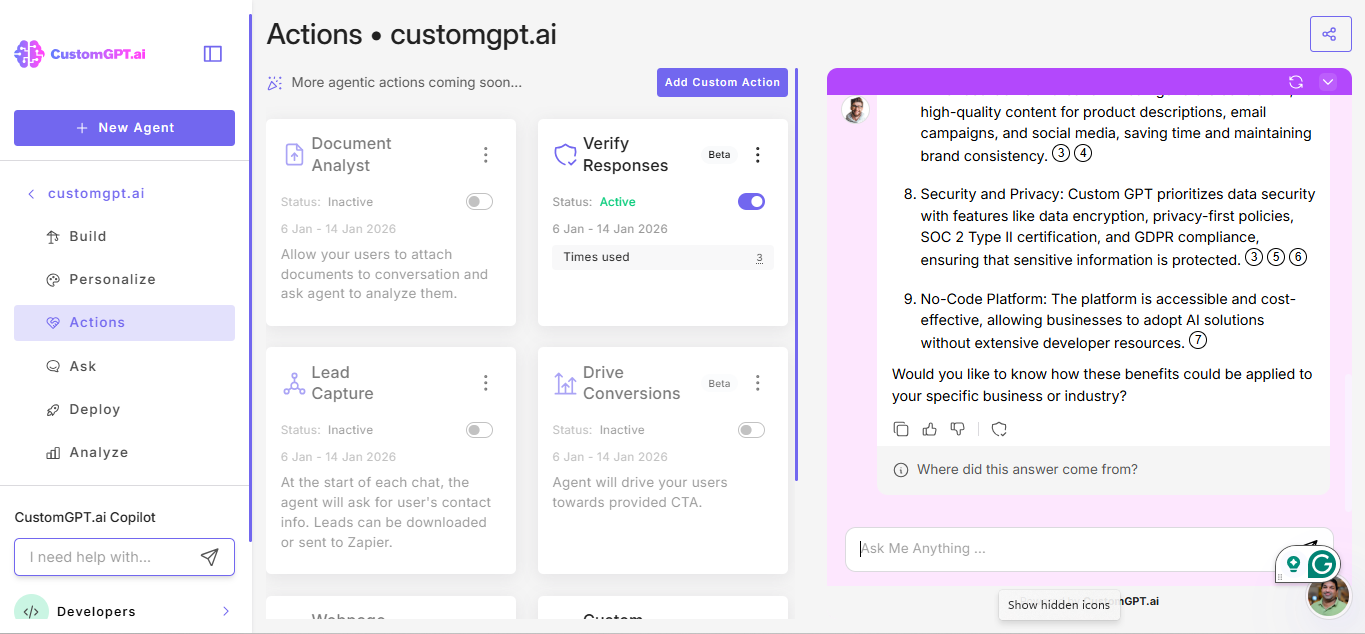Open the Deploy menu item

coord(124,409)
